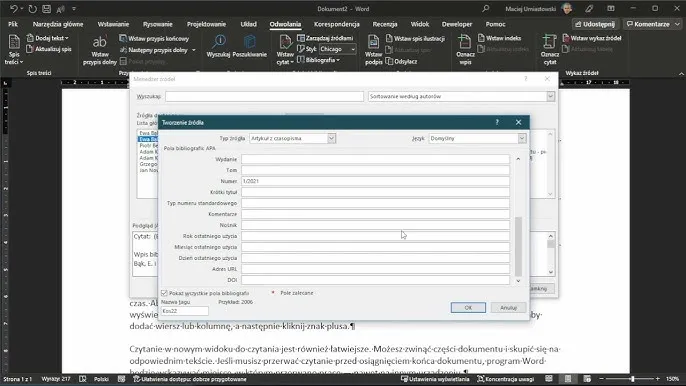The width and height of the screenshot is (686, 386).
Task: Click the Polski language indicator
Action: pyautogui.click(x=102, y=379)
